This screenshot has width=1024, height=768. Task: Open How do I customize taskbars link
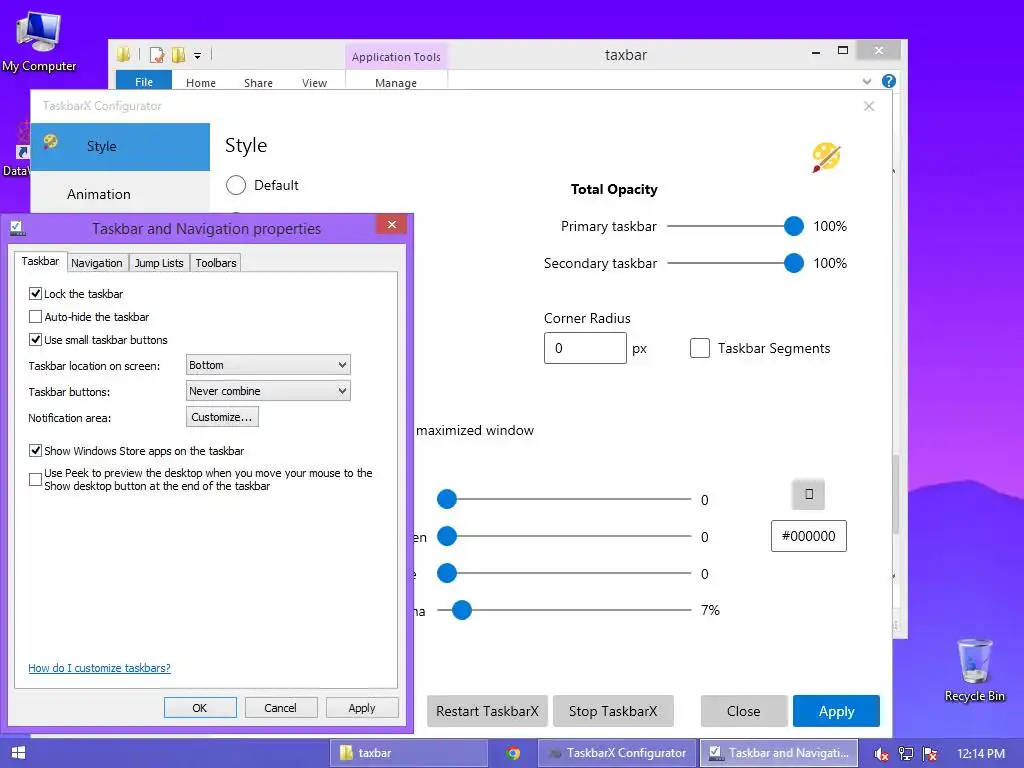(99, 668)
